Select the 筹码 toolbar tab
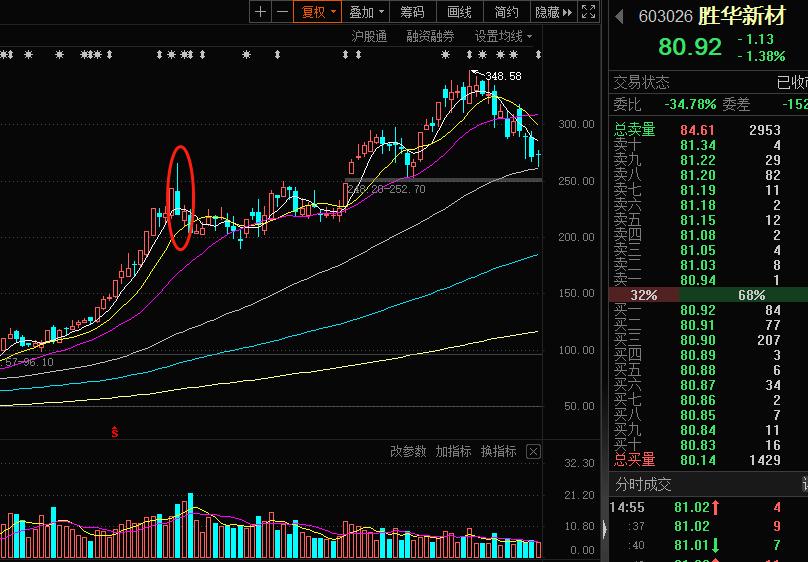Viewport: 808px width, 562px height. [413, 12]
